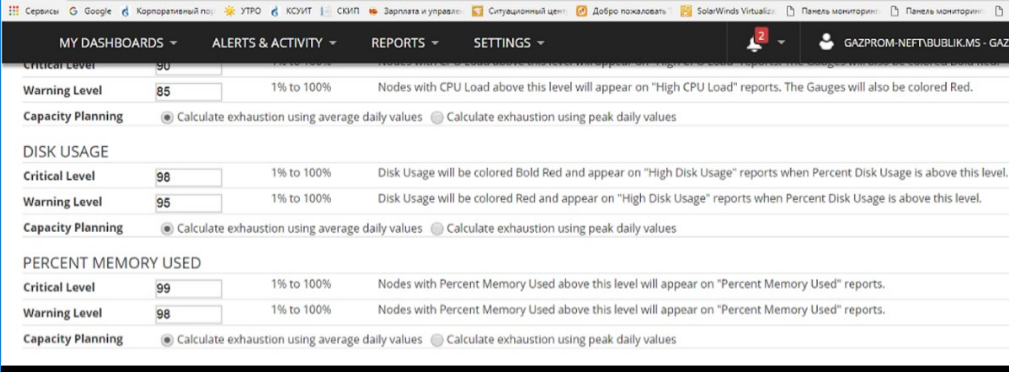Open the Reports menu
Screen dimensions: 1009x372
pos(405,43)
